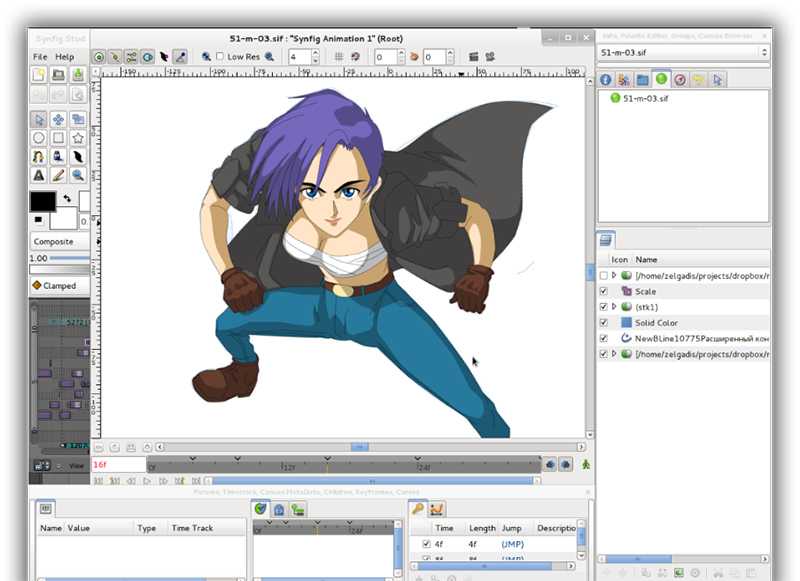This screenshot has width=800, height=581.
Task: Open the Keyframes key tab
Action: point(418,509)
